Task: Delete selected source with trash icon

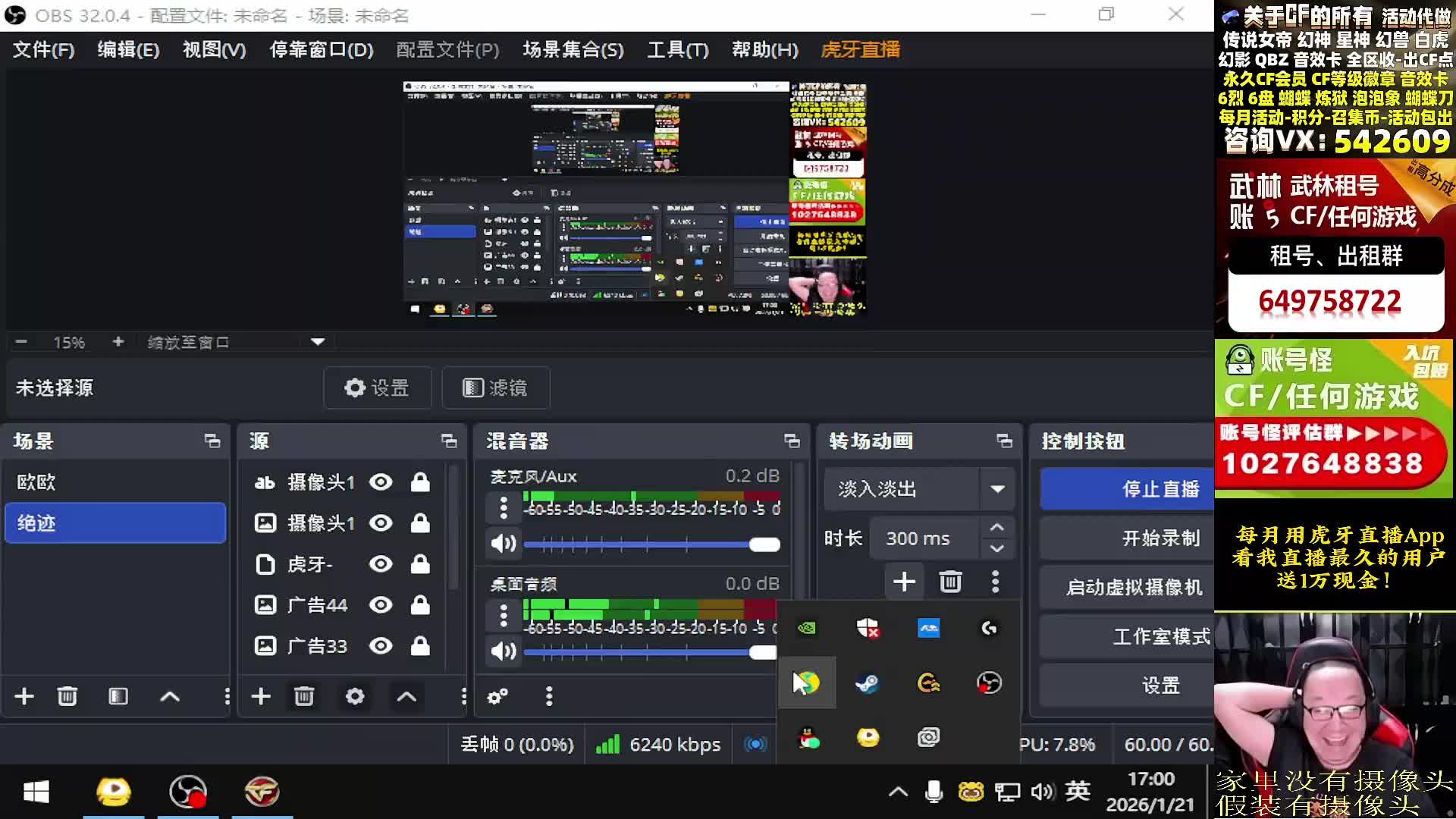Action: coord(303,696)
